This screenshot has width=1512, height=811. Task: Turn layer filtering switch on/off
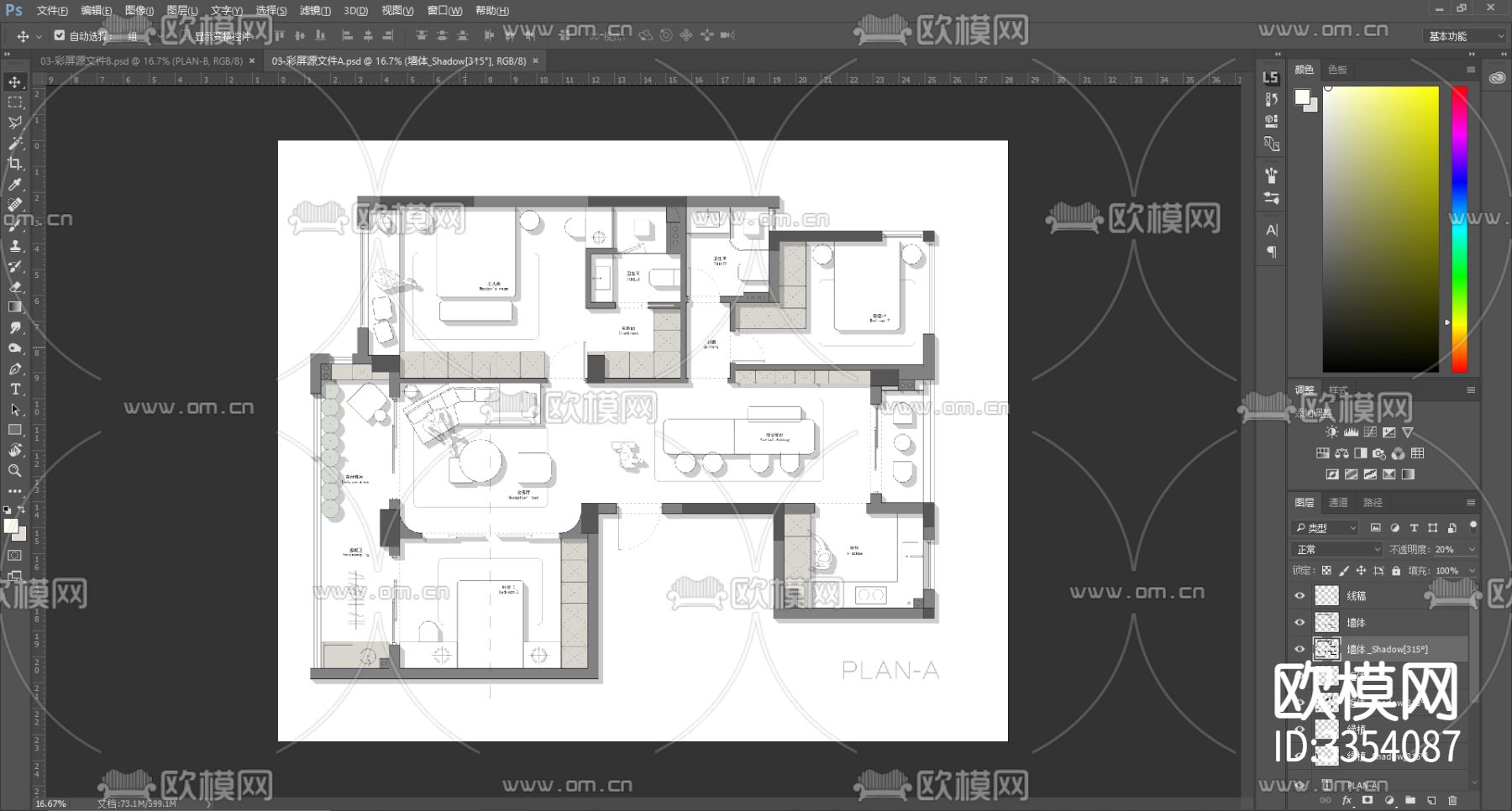pyautogui.click(x=1473, y=527)
